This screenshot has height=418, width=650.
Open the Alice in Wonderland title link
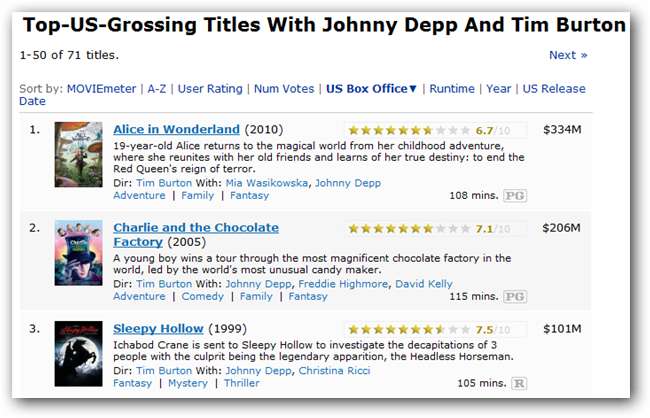click(176, 129)
